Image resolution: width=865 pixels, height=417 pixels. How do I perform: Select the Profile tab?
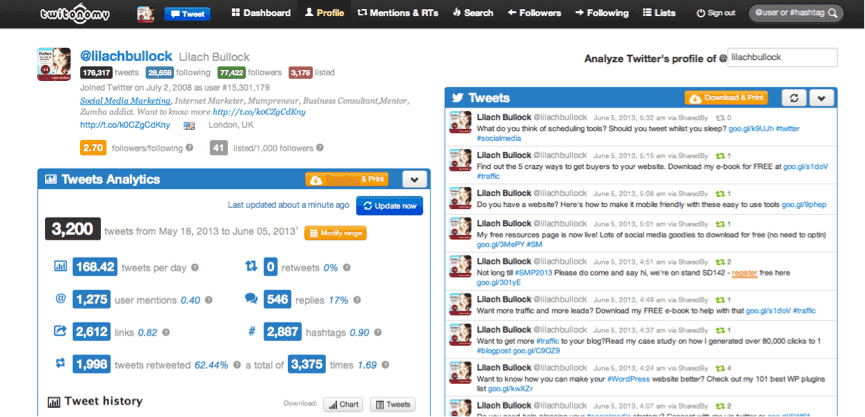(324, 13)
